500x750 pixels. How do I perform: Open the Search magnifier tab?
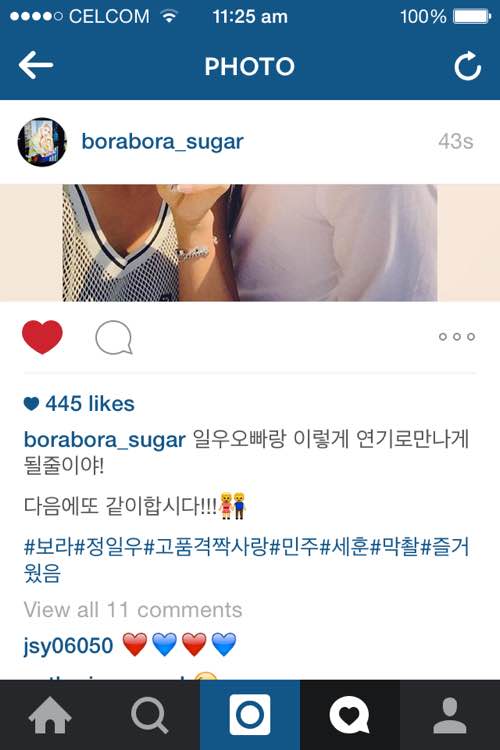150,715
